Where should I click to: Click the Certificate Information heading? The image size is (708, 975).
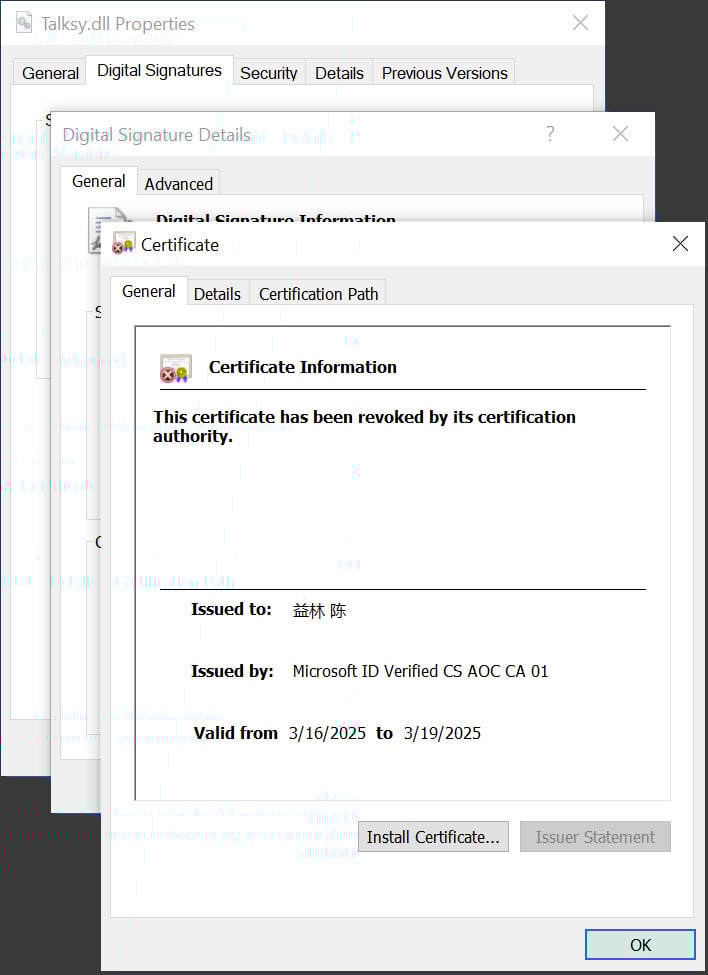click(303, 367)
